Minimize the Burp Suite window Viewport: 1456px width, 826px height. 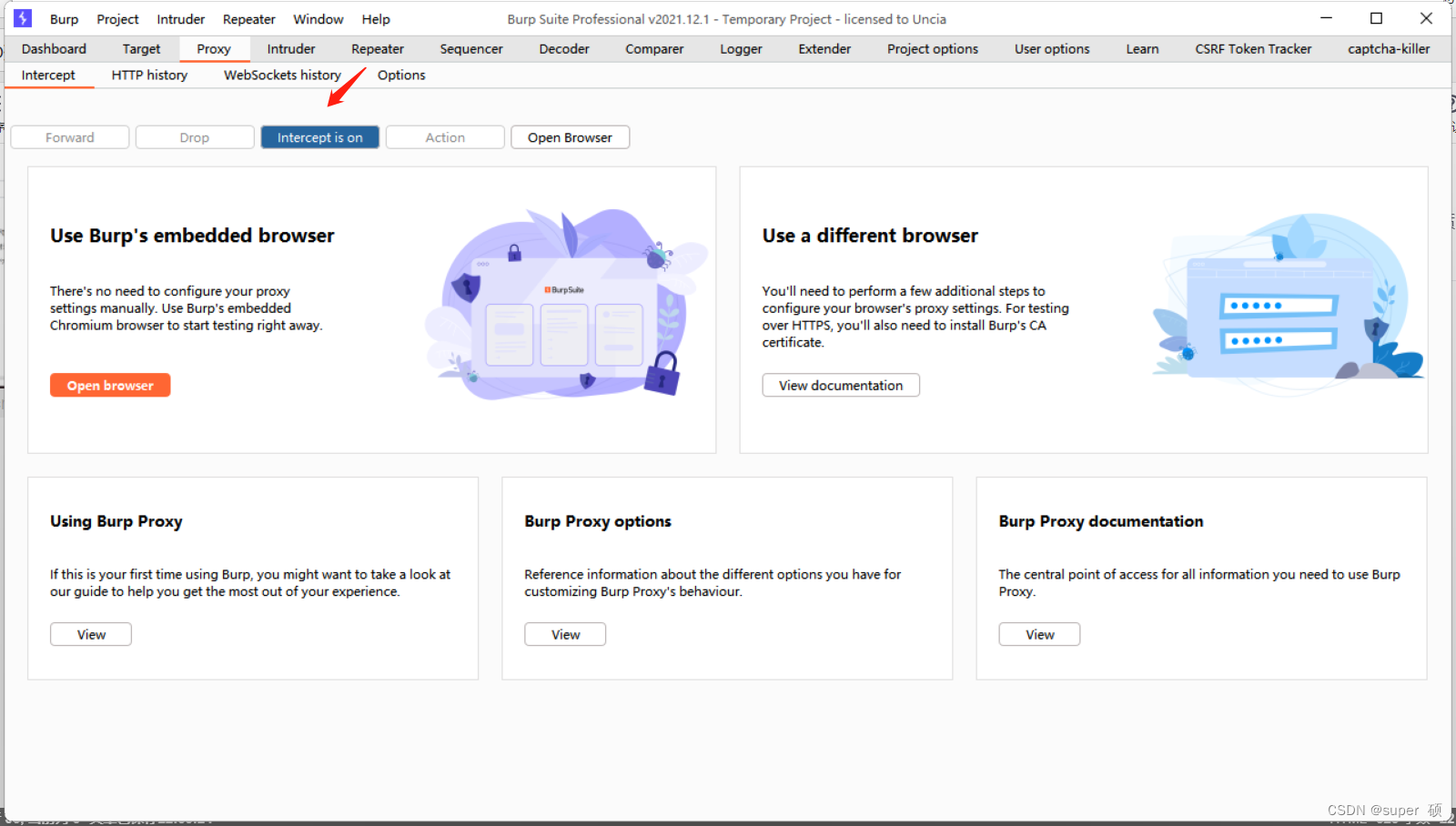pyautogui.click(x=1327, y=18)
